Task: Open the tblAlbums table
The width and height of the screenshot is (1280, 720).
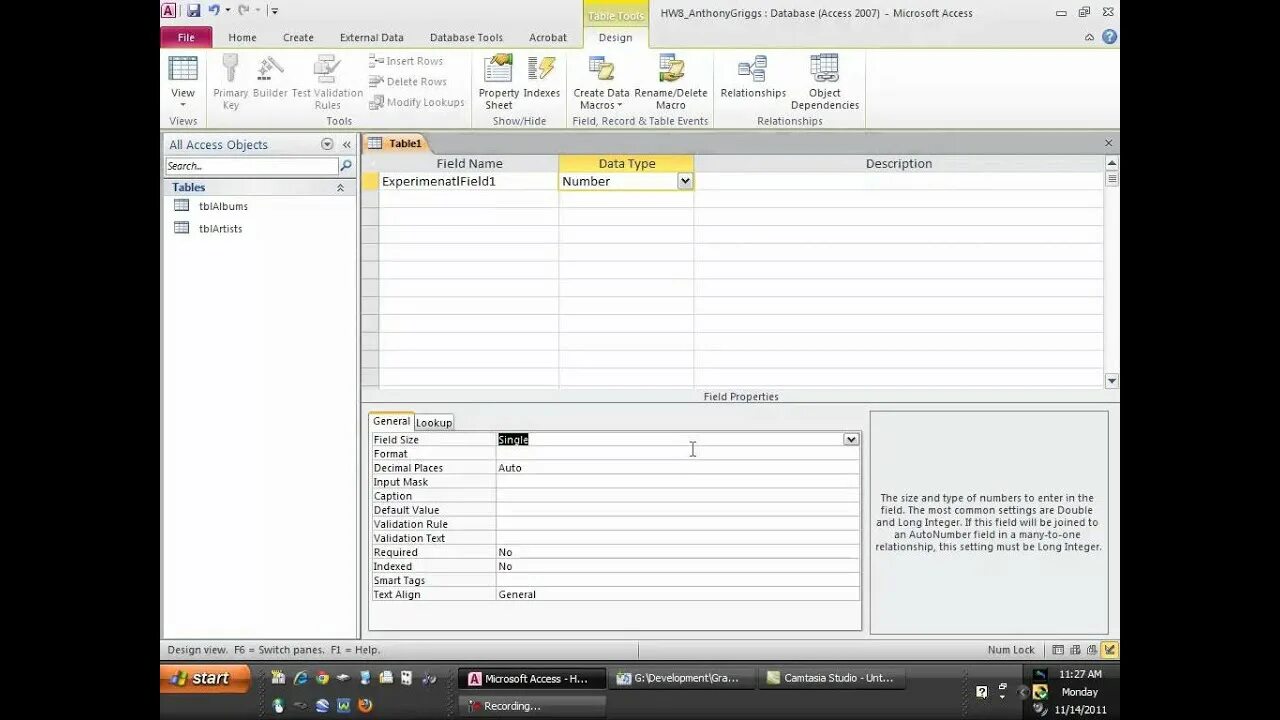Action: [223, 206]
